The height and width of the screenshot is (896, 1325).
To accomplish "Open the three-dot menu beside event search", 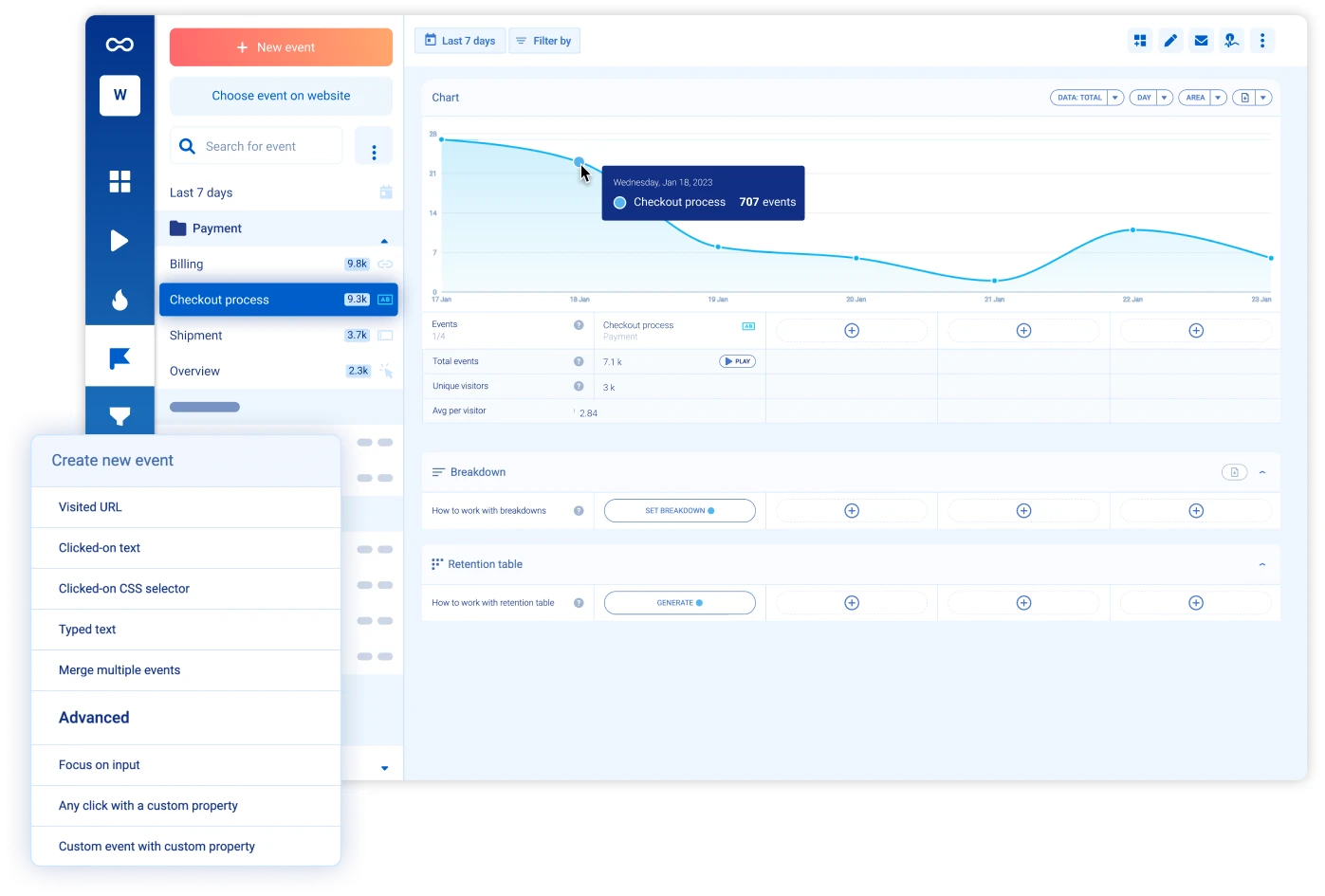I will coord(374,152).
